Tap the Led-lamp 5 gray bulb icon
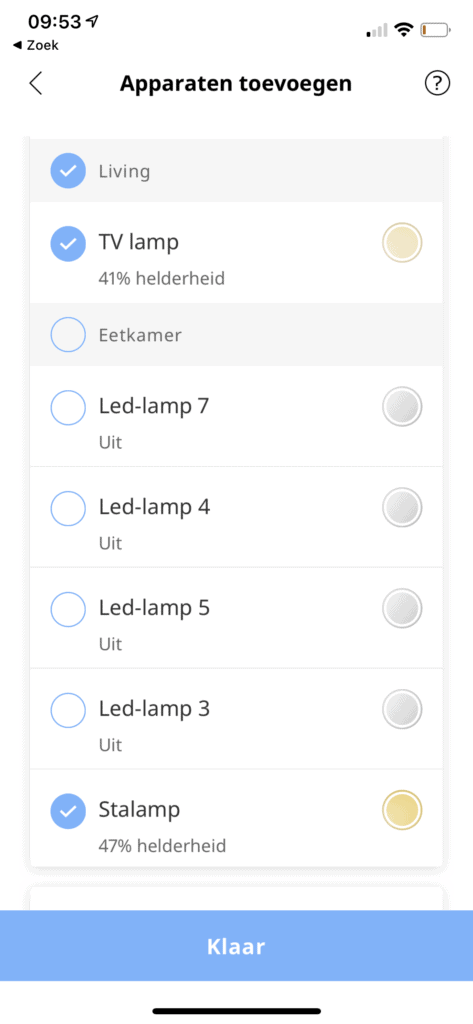 pyautogui.click(x=402, y=608)
